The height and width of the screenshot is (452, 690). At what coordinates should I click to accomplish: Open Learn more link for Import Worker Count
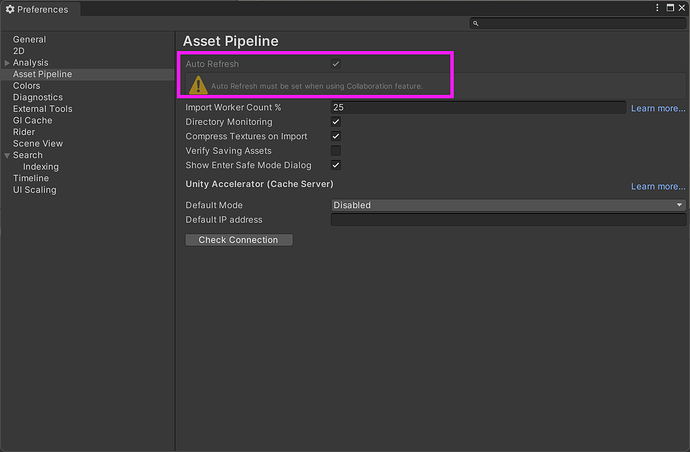[x=657, y=108]
